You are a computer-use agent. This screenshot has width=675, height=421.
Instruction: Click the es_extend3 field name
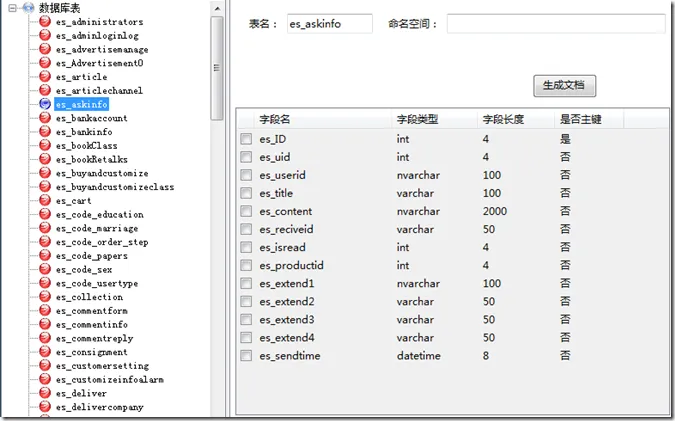pyautogui.click(x=287, y=319)
